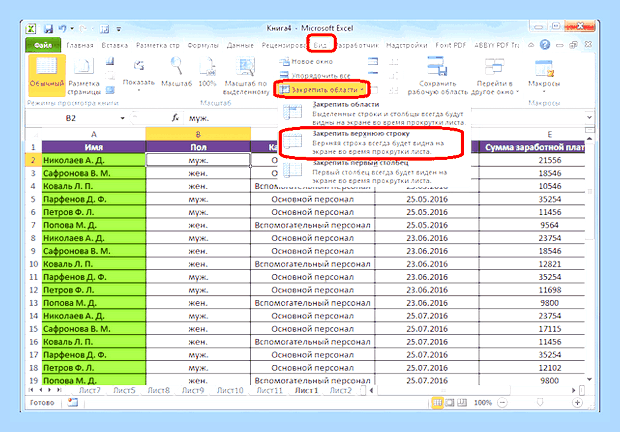The height and width of the screenshot is (432, 620).
Task: Click cell Парфенов Д. Ф. in row 17
Action: pos(94,355)
